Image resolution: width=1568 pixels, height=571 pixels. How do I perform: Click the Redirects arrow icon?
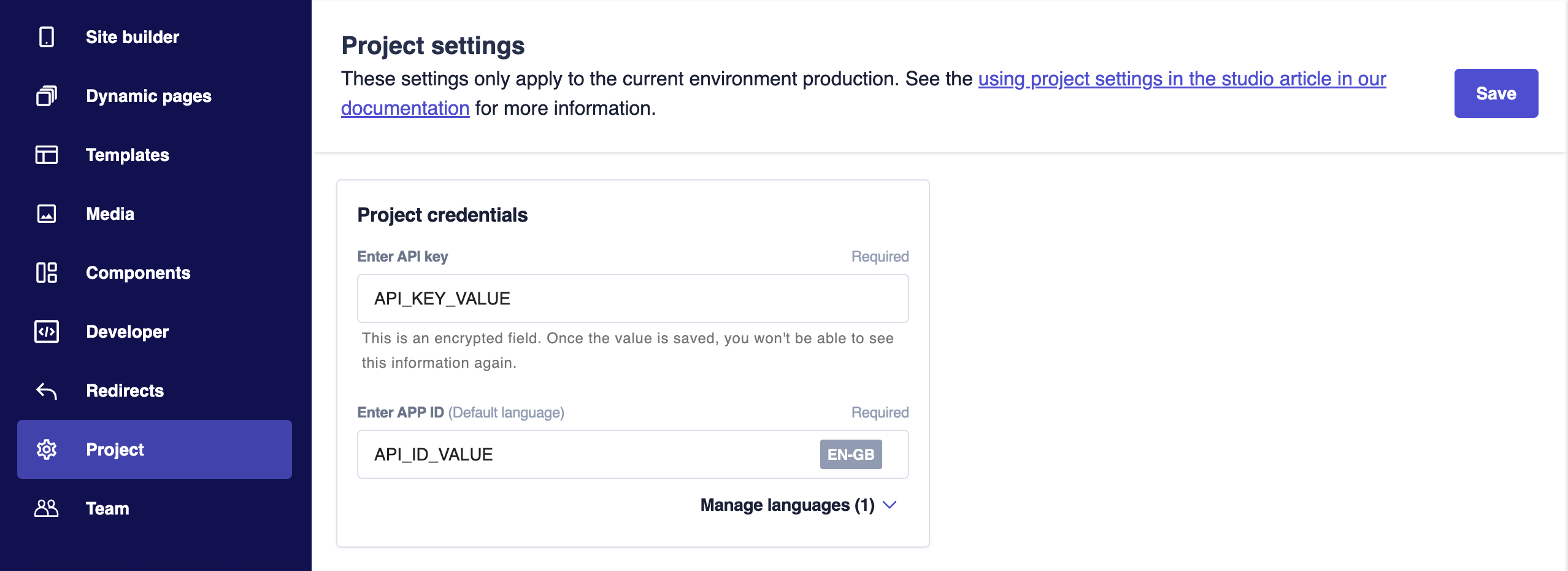(x=47, y=390)
